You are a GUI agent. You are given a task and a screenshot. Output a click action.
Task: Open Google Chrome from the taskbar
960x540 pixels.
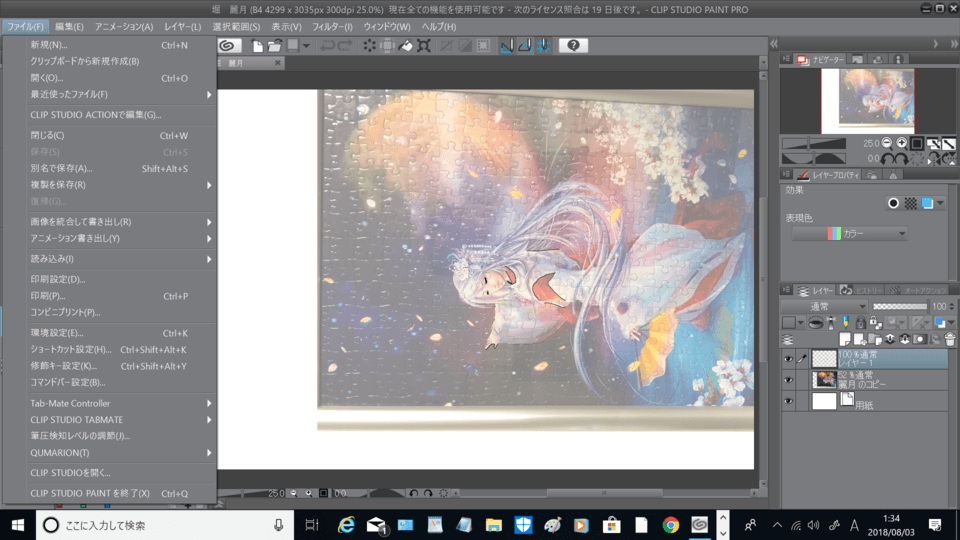(671, 524)
